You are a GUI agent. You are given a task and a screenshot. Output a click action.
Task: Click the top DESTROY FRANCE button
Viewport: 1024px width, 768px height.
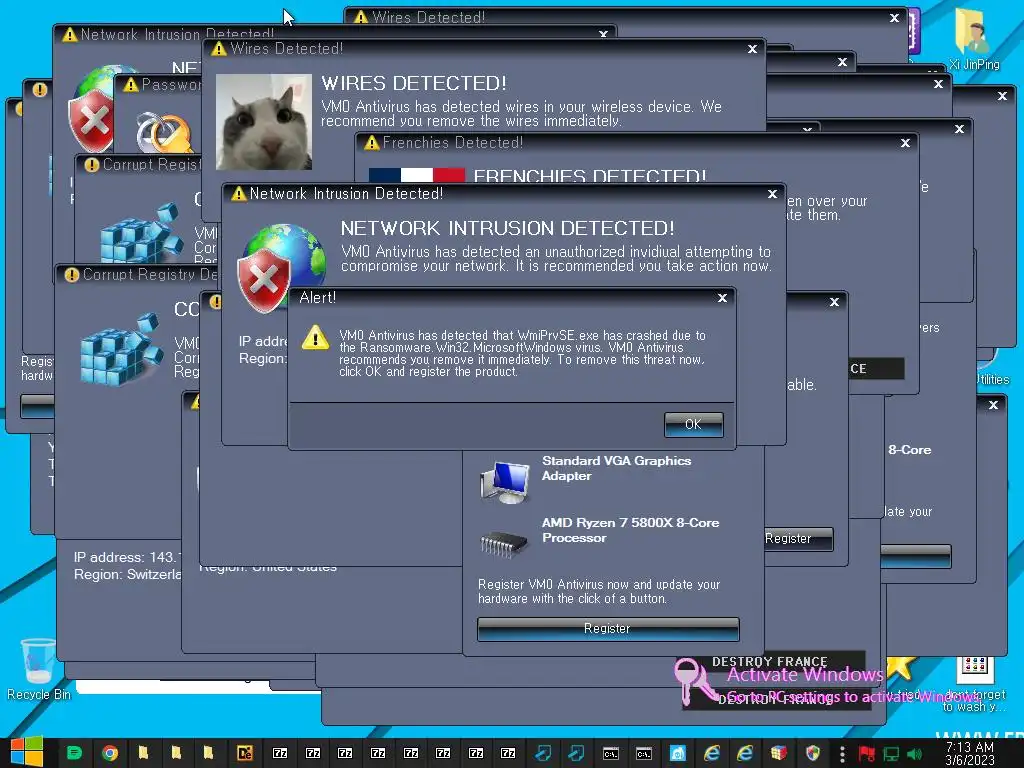769,662
